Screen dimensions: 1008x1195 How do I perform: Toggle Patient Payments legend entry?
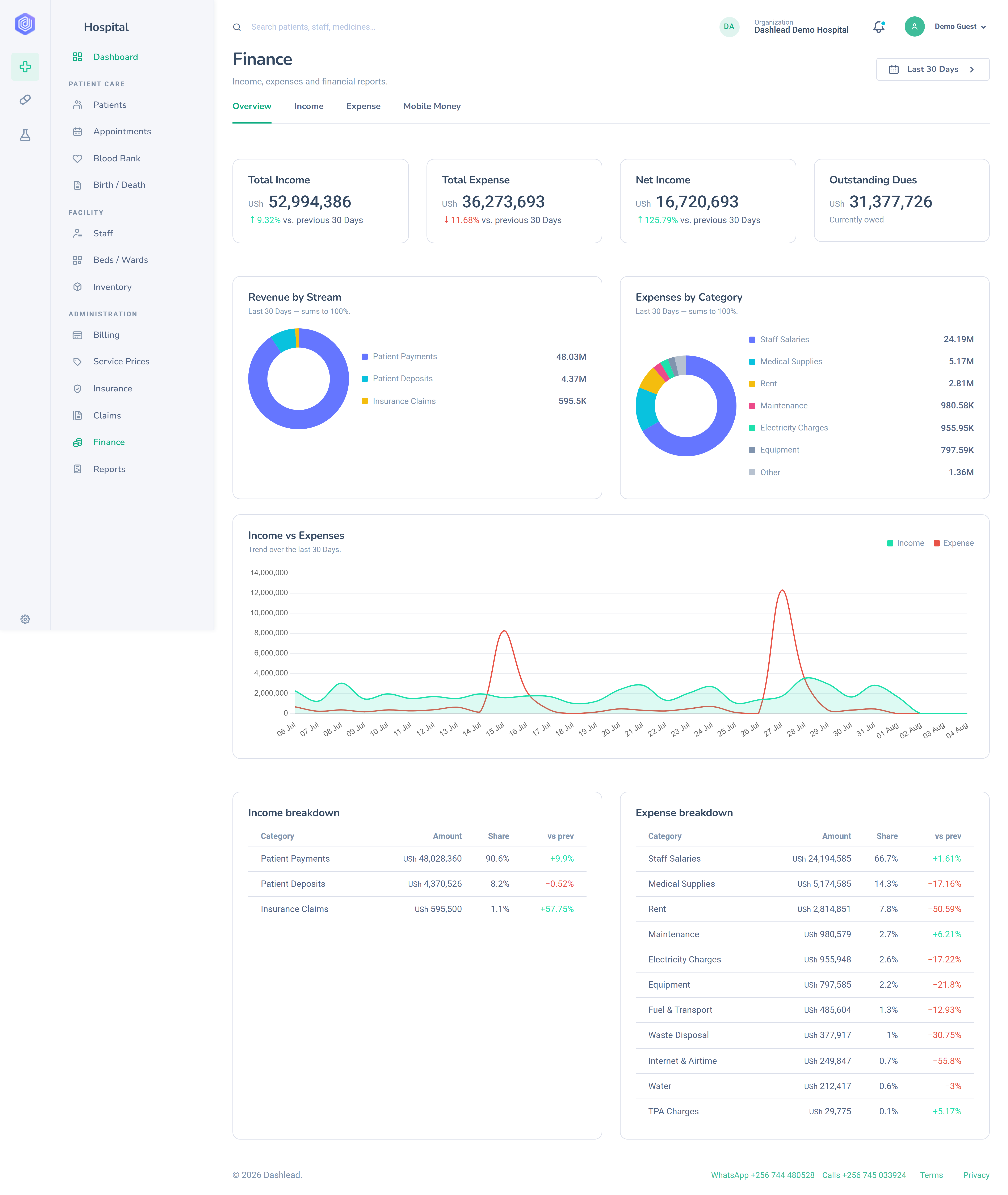coord(399,357)
